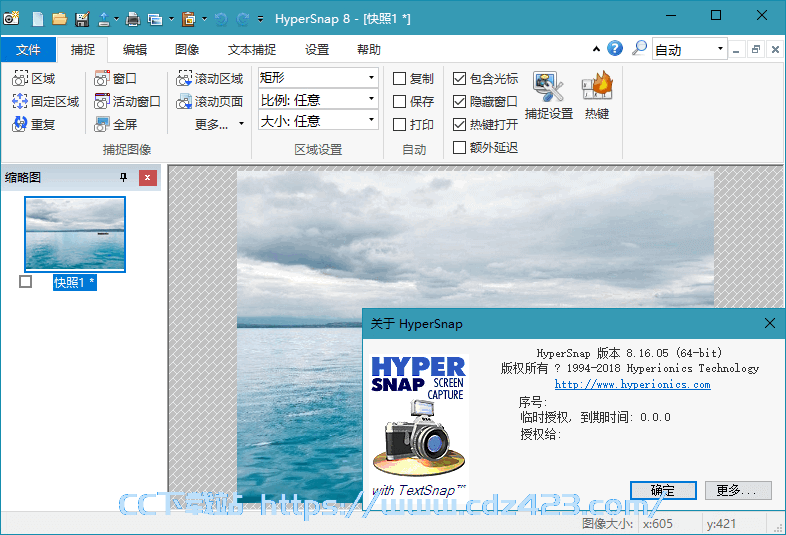Tick the checkbox beside 快照1 thumbnail
This screenshot has height=535, width=786.
coord(26,281)
